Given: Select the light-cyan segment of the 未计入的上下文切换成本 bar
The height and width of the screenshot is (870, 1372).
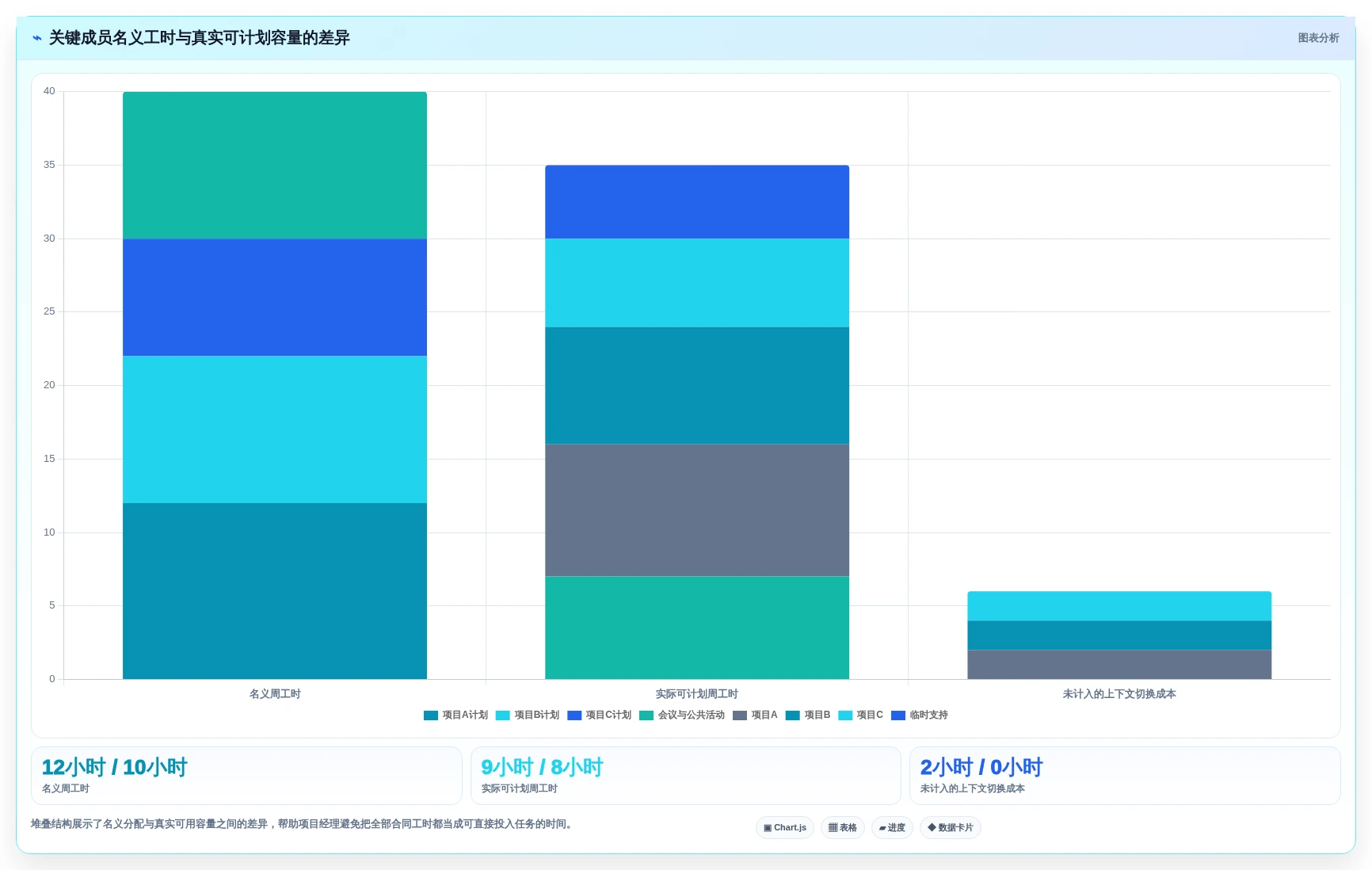Looking at the screenshot, I should point(1119,606).
